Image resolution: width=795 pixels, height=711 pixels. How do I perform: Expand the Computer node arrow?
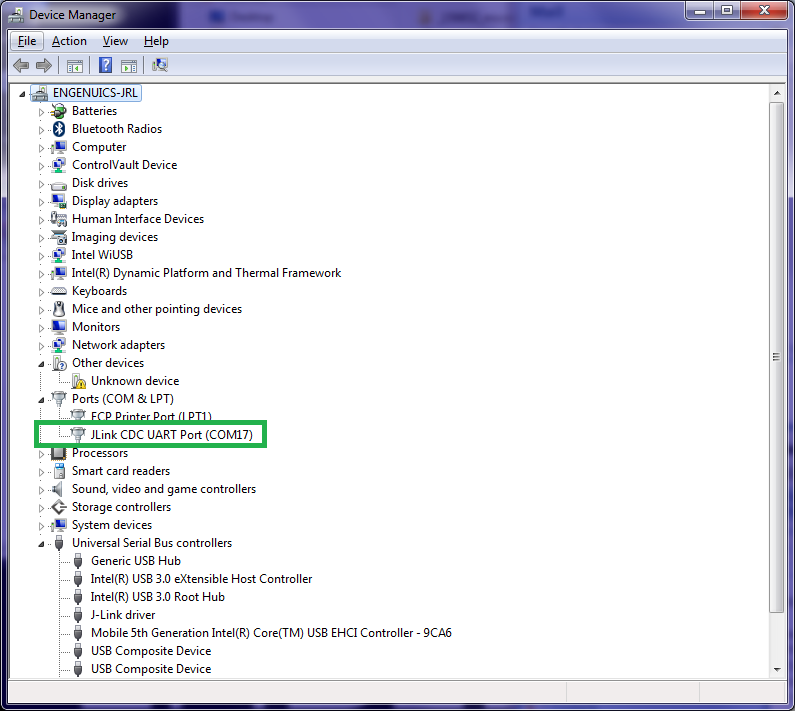click(41, 148)
